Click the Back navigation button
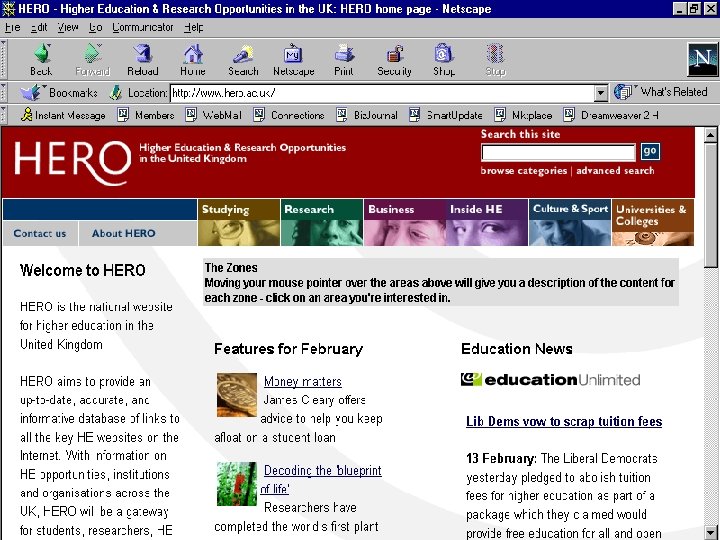Screen dimensions: 720x540 [41, 59]
